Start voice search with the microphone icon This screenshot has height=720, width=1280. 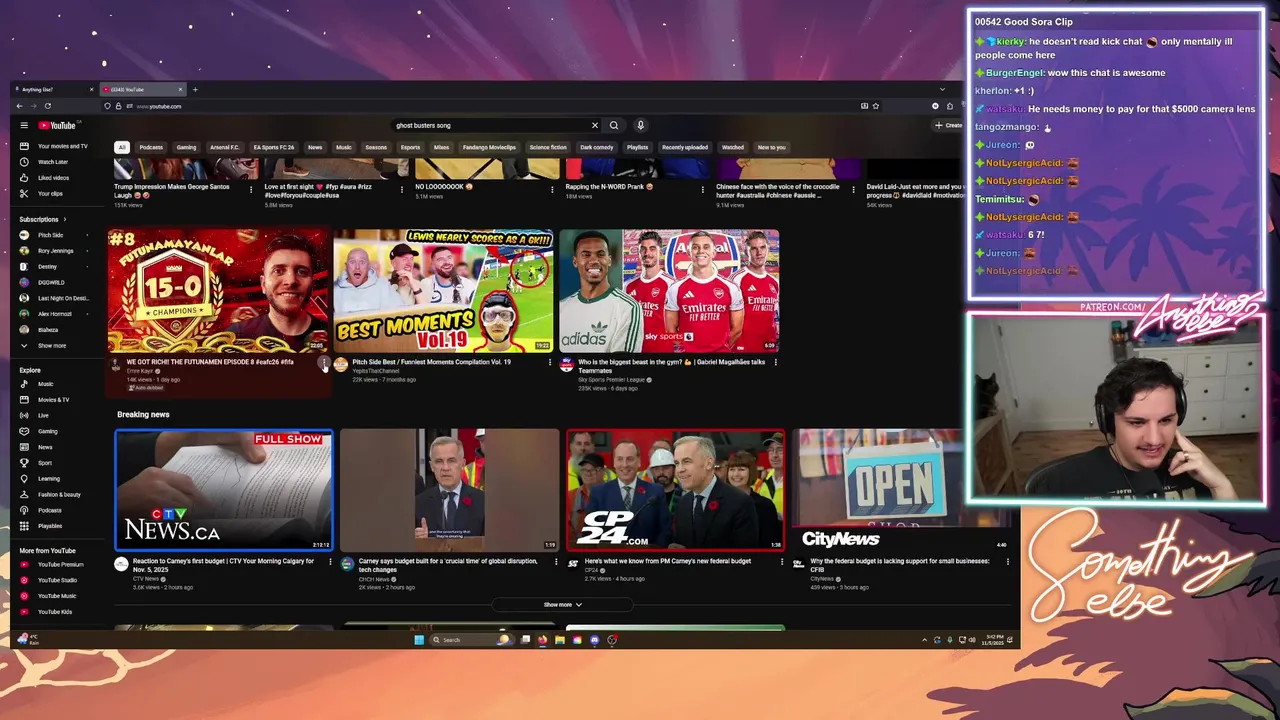point(640,125)
